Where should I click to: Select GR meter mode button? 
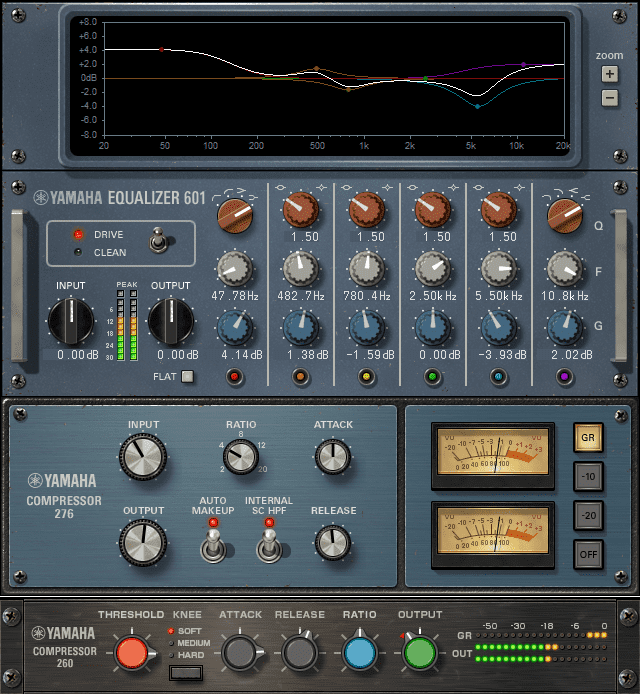(588, 437)
